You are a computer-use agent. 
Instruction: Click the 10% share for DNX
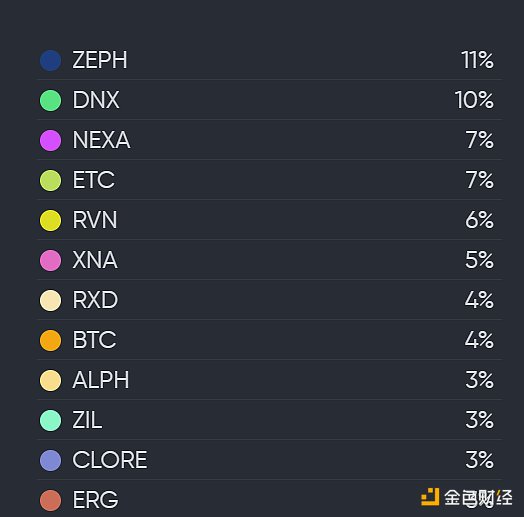point(474,100)
